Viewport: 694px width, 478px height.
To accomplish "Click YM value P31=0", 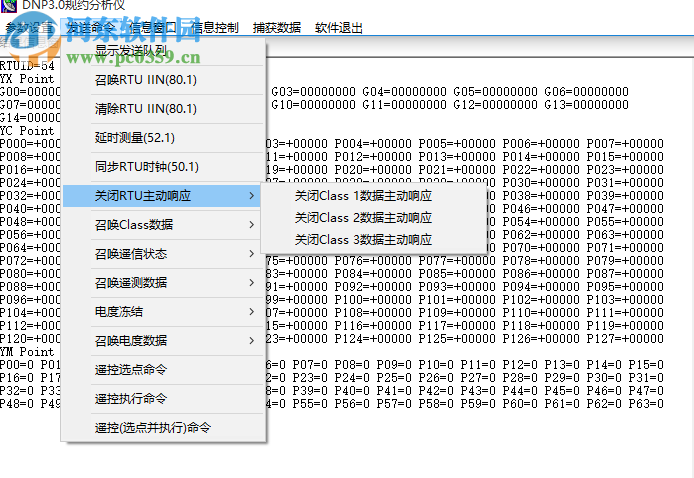I will (x=646, y=378).
